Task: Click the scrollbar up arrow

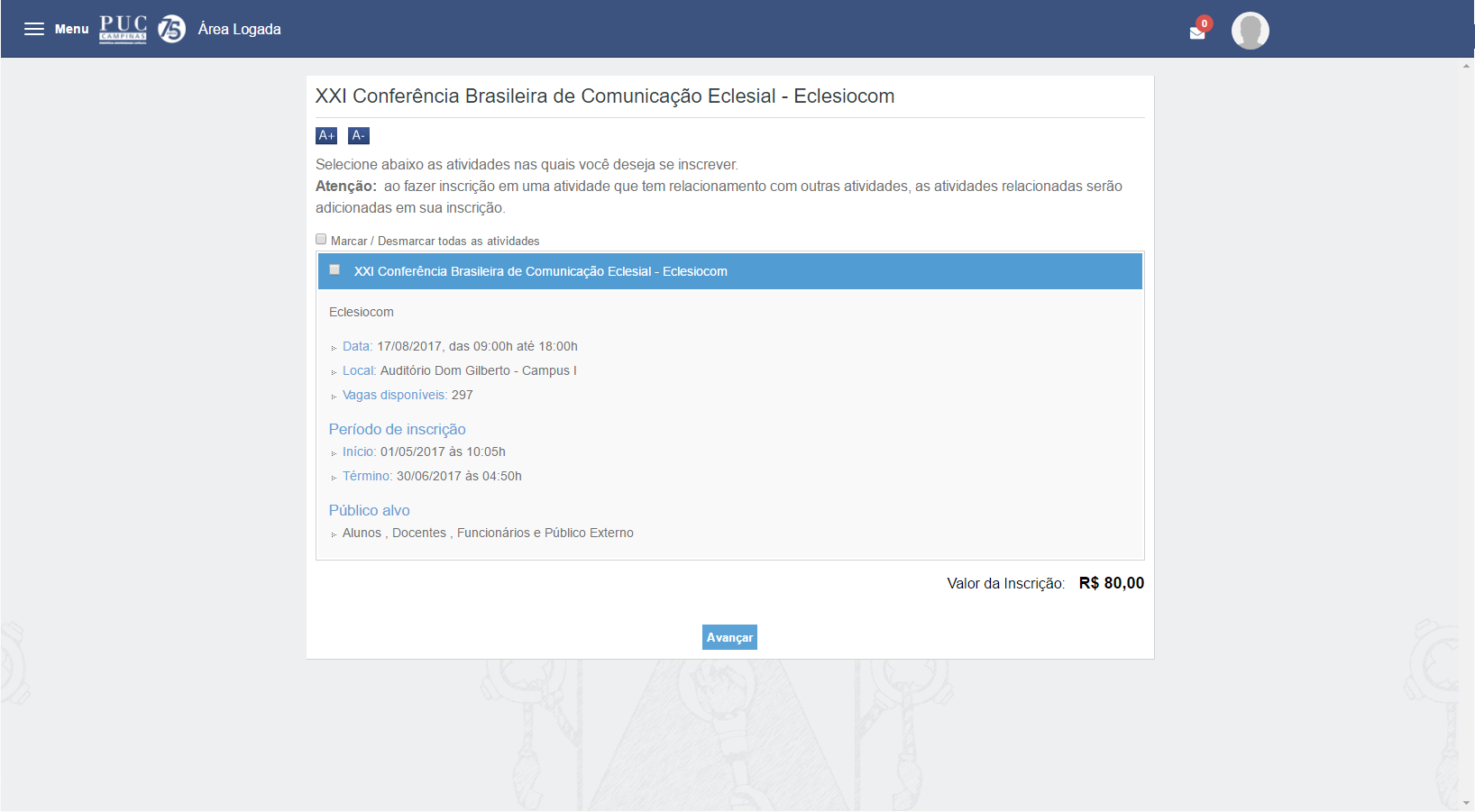Action: [x=1467, y=66]
